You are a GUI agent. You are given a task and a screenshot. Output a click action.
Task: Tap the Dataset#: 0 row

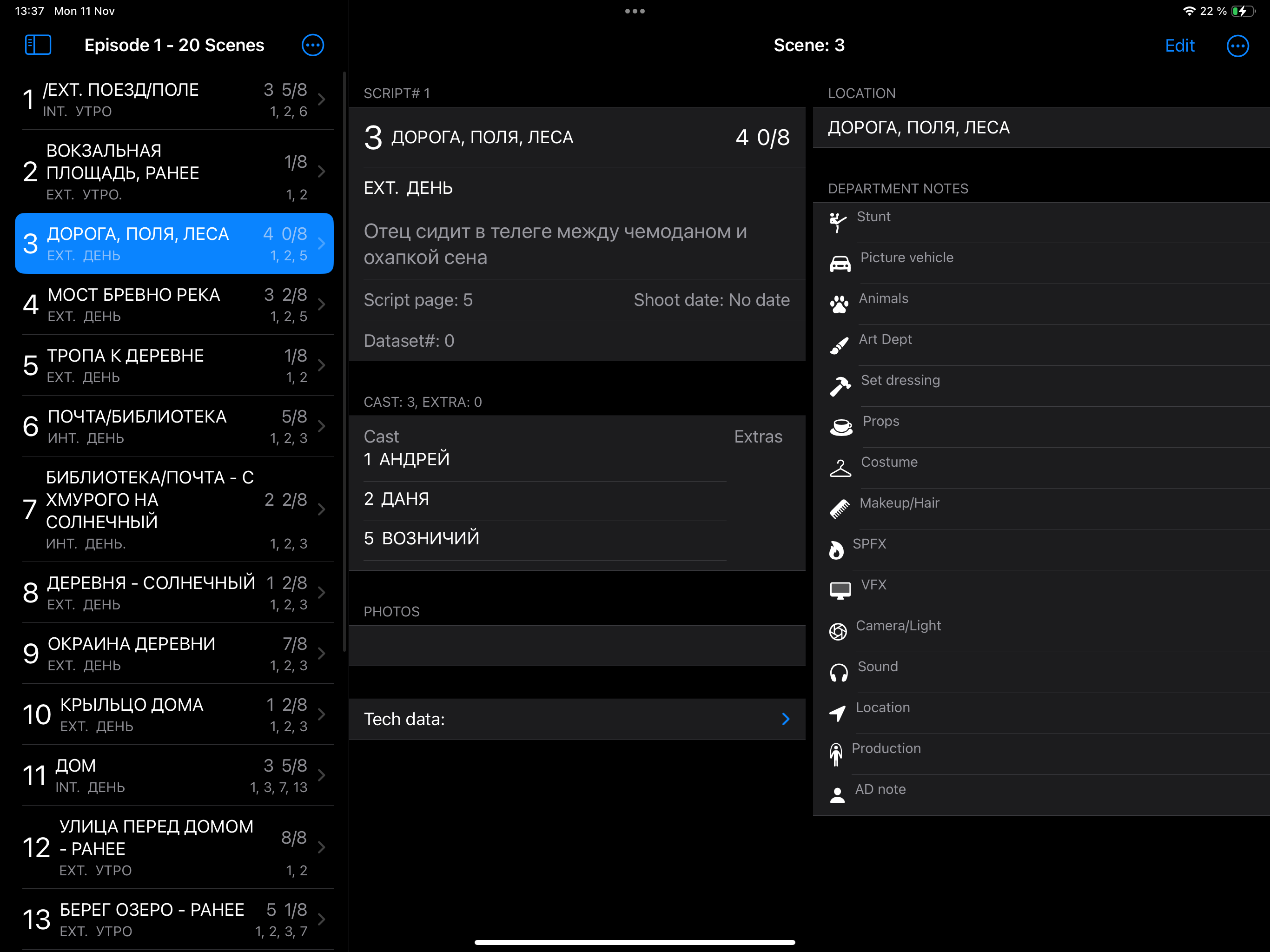(x=577, y=340)
